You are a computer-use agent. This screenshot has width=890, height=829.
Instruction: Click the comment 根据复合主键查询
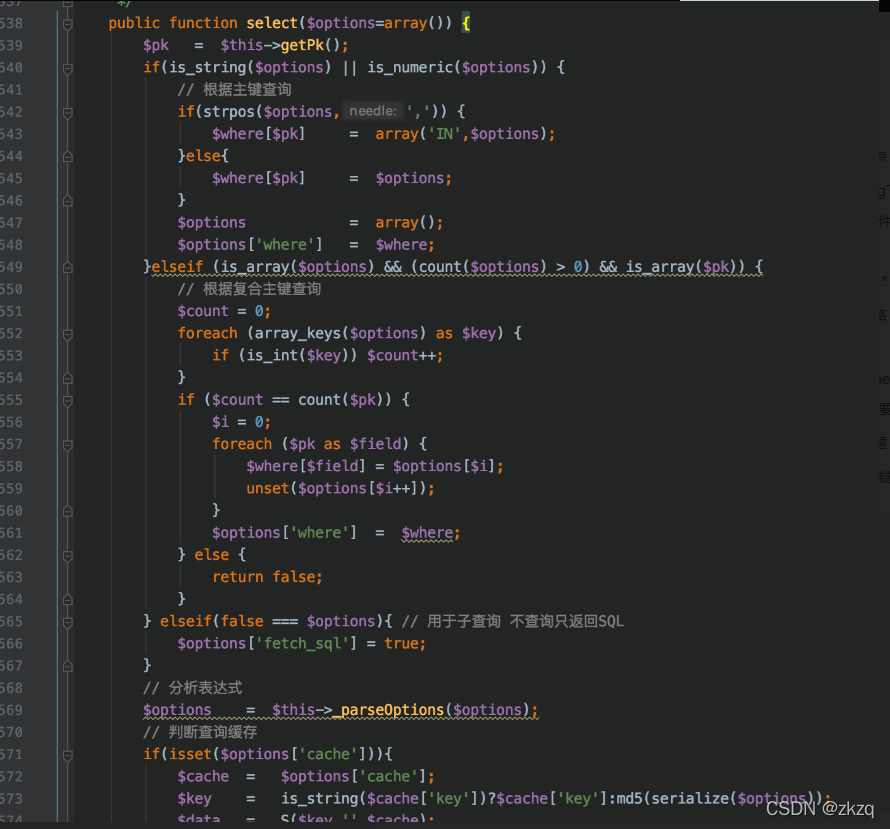click(249, 289)
